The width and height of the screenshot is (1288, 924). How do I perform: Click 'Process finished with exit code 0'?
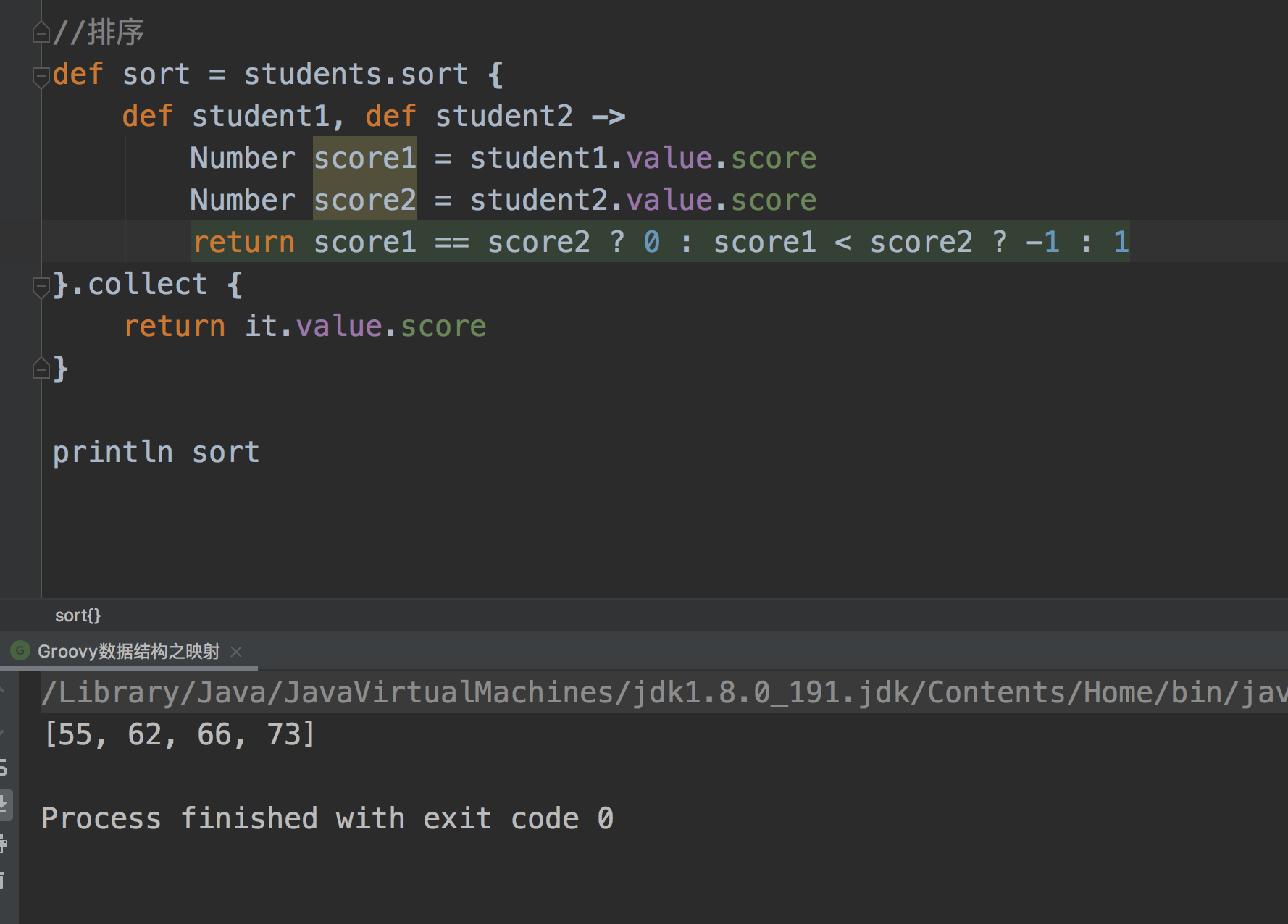click(327, 818)
